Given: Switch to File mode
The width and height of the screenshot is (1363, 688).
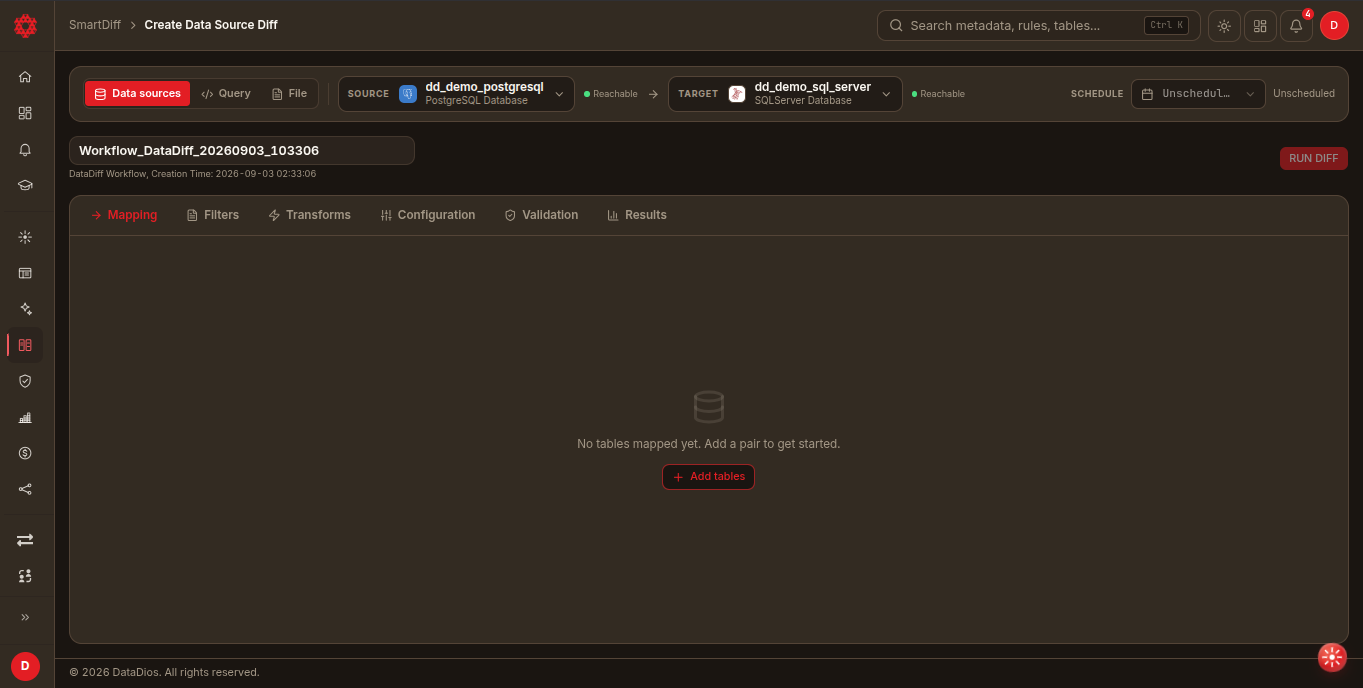Looking at the screenshot, I should click(x=290, y=93).
